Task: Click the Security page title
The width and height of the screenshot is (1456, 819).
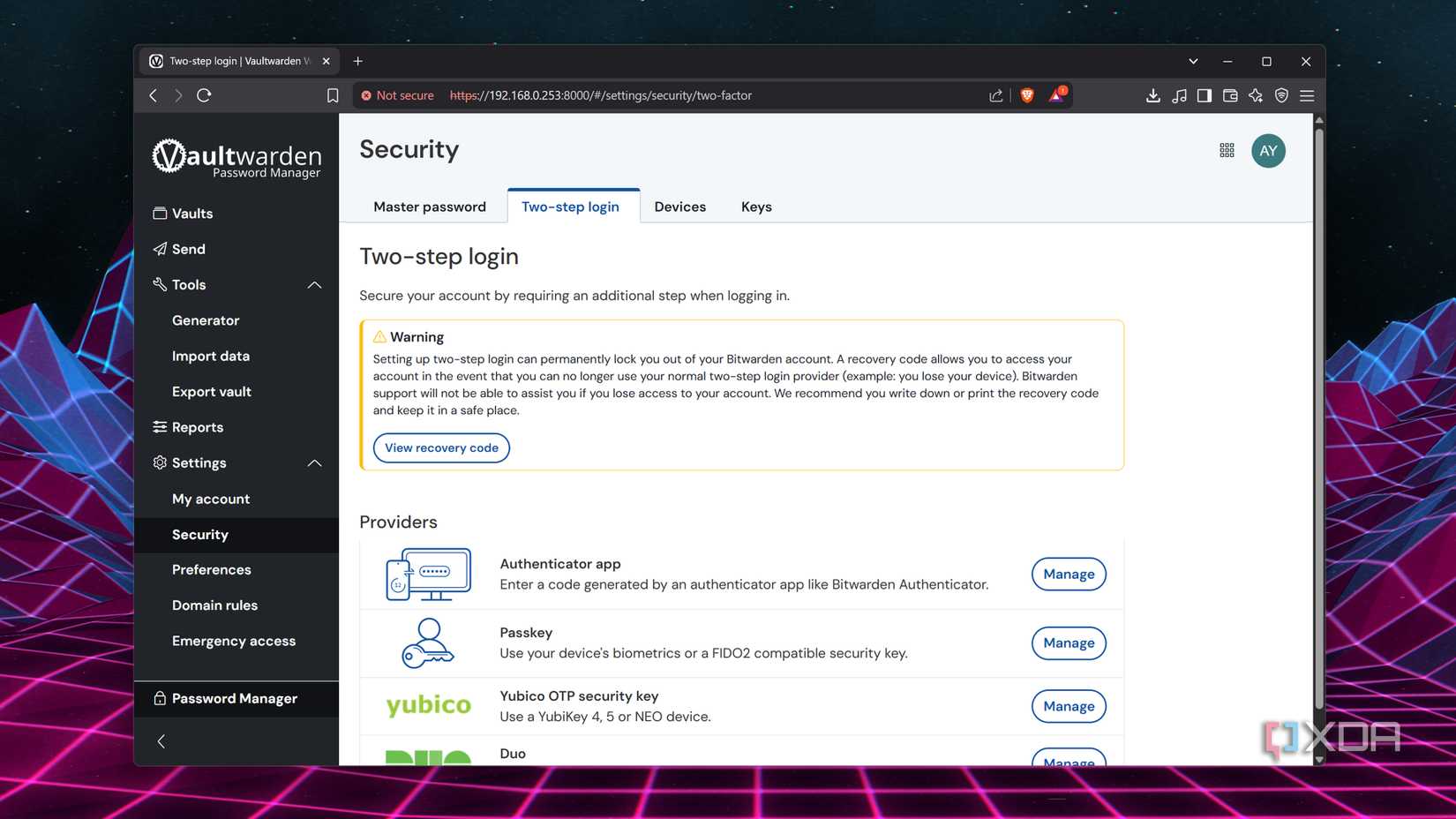Action: point(409,149)
